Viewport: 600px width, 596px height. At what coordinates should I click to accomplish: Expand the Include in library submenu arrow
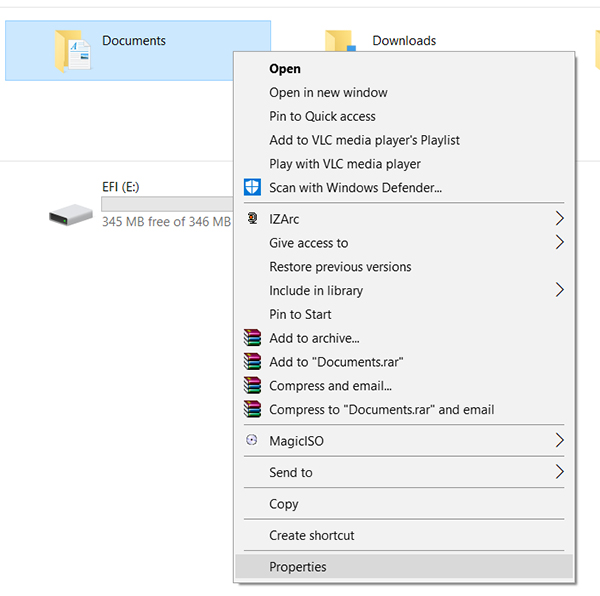pos(559,290)
